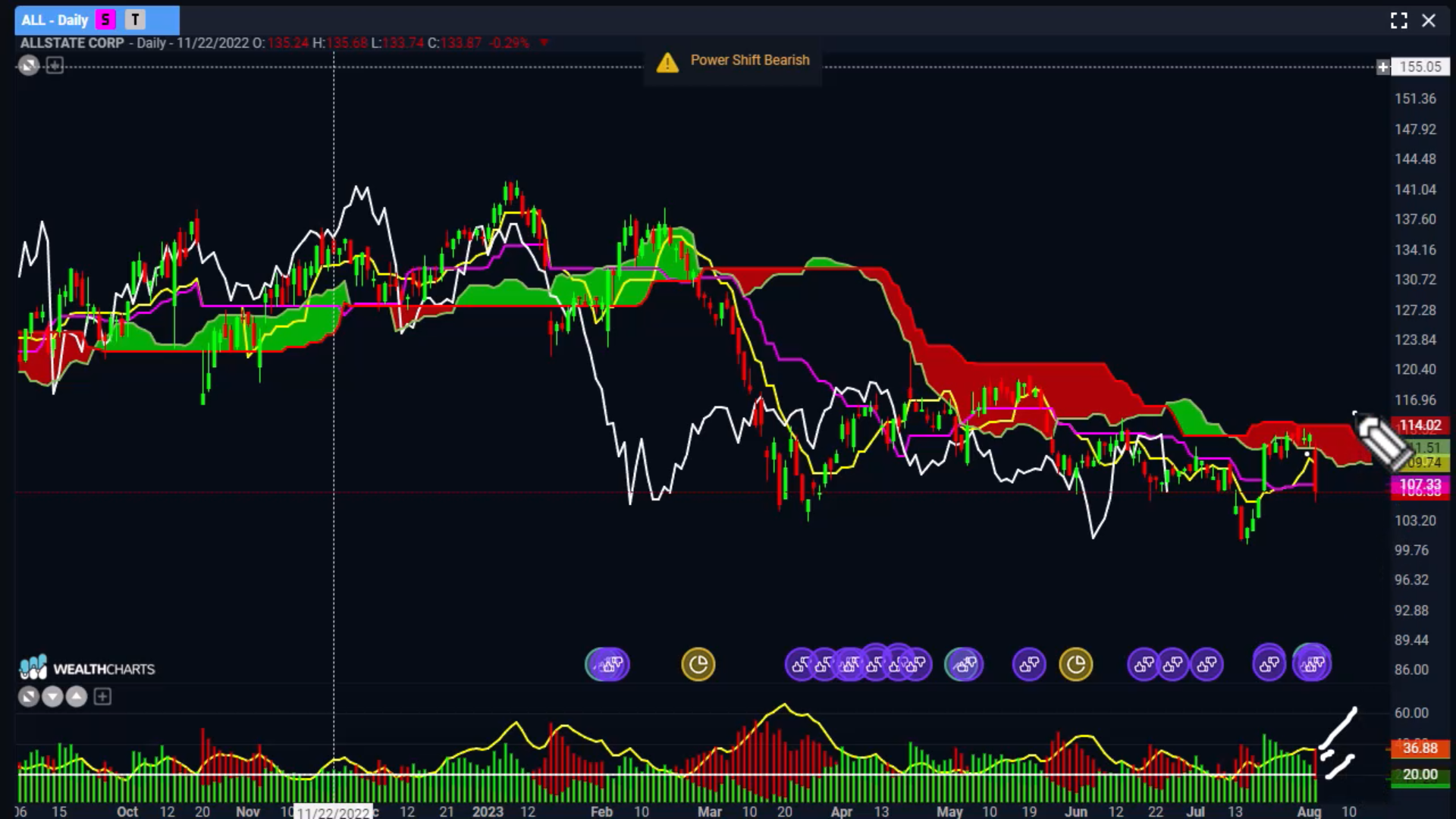This screenshot has height=819, width=1456.
Task: Click the ALLSTATE CORP symbol name
Action: click(72, 43)
